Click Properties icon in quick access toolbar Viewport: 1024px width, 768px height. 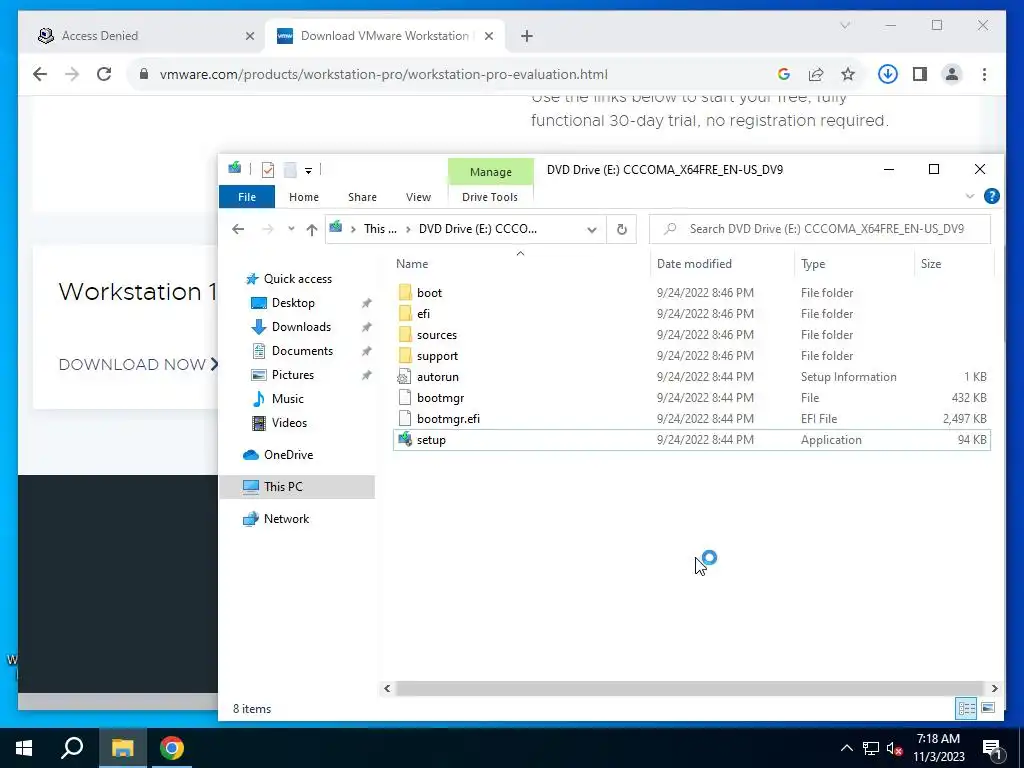point(268,170)
